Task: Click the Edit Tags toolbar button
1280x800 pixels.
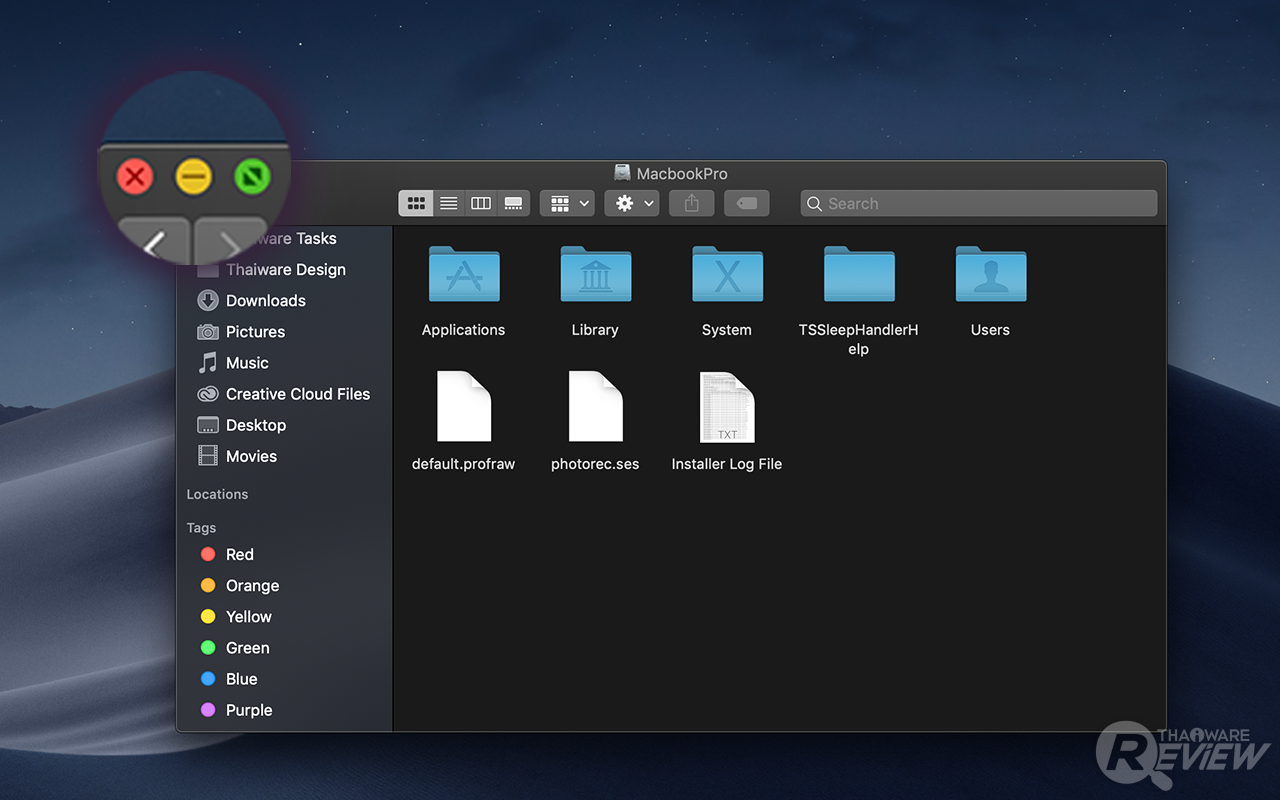Action: (746, 203)
